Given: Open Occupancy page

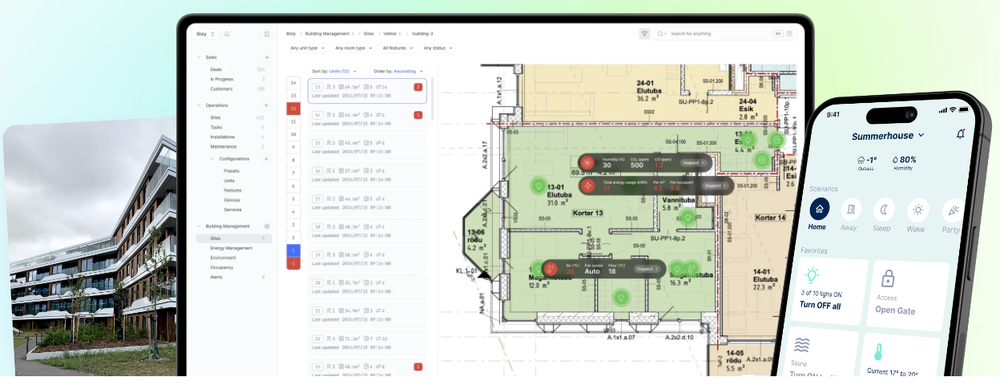Looking at the screenshot, I should (x=222, y=267).
